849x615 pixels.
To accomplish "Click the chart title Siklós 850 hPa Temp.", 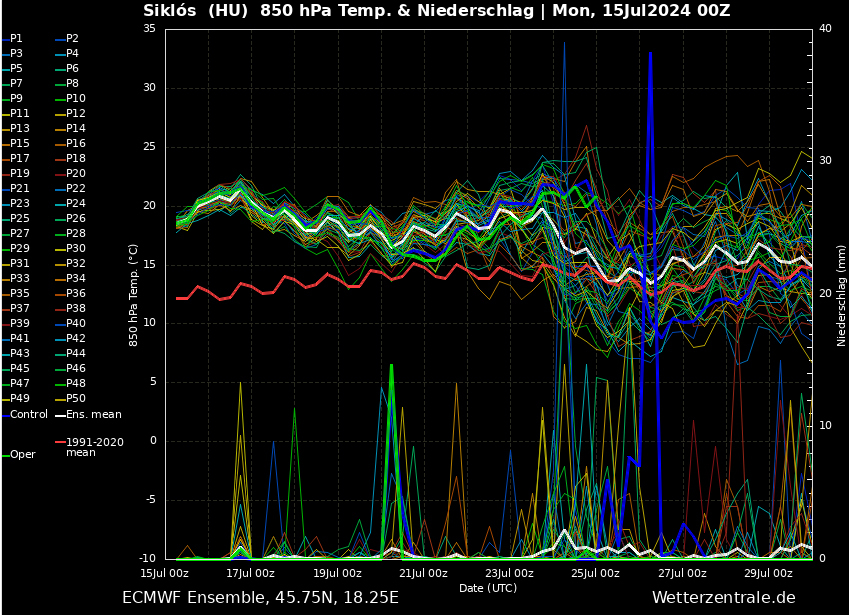I will pyautogui.click(x=436, y=11).
